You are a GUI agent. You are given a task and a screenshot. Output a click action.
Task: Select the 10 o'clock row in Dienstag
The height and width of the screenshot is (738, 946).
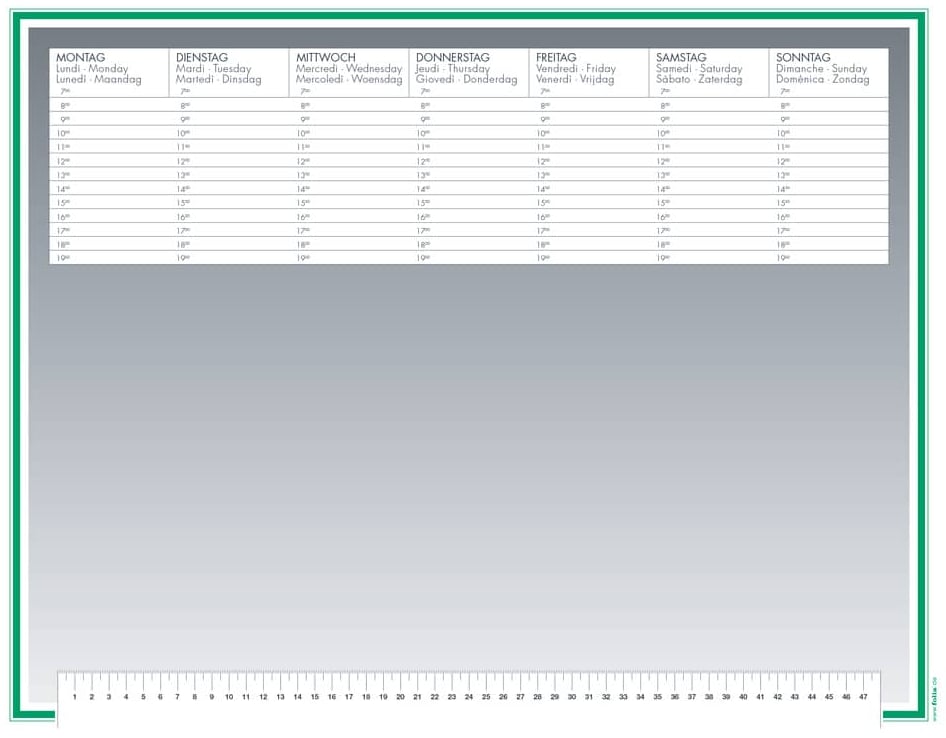pos(228,133)
